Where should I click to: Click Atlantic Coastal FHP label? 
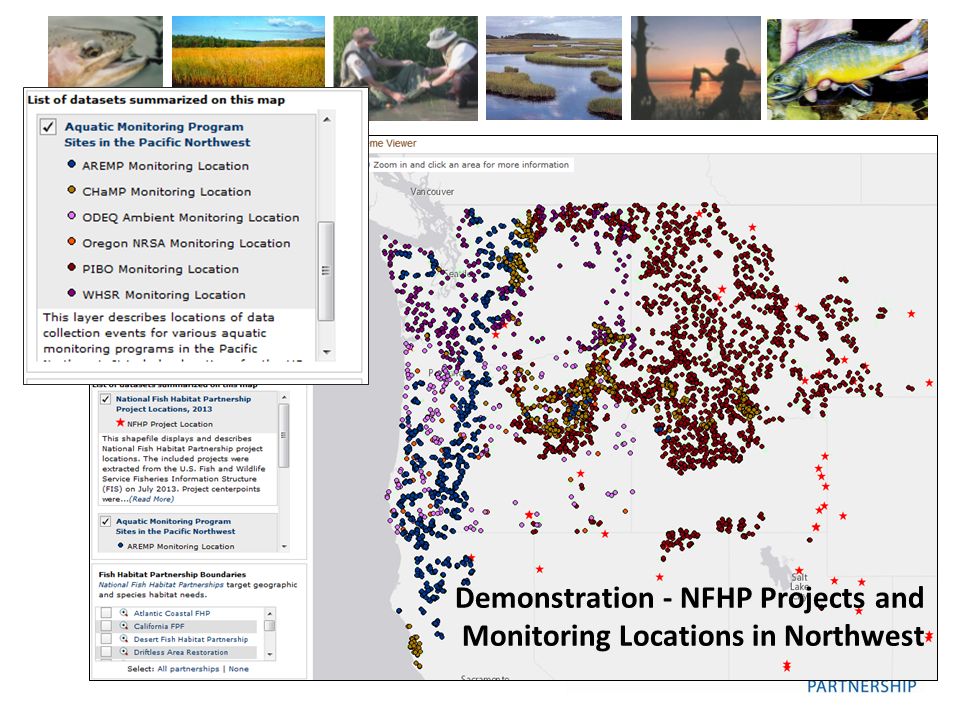pos(171,613)
